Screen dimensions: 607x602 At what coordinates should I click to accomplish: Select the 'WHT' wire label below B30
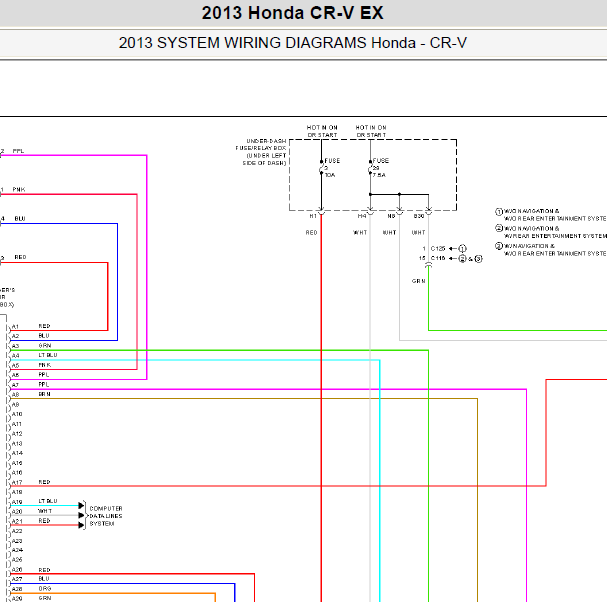(x=418, y=233)
